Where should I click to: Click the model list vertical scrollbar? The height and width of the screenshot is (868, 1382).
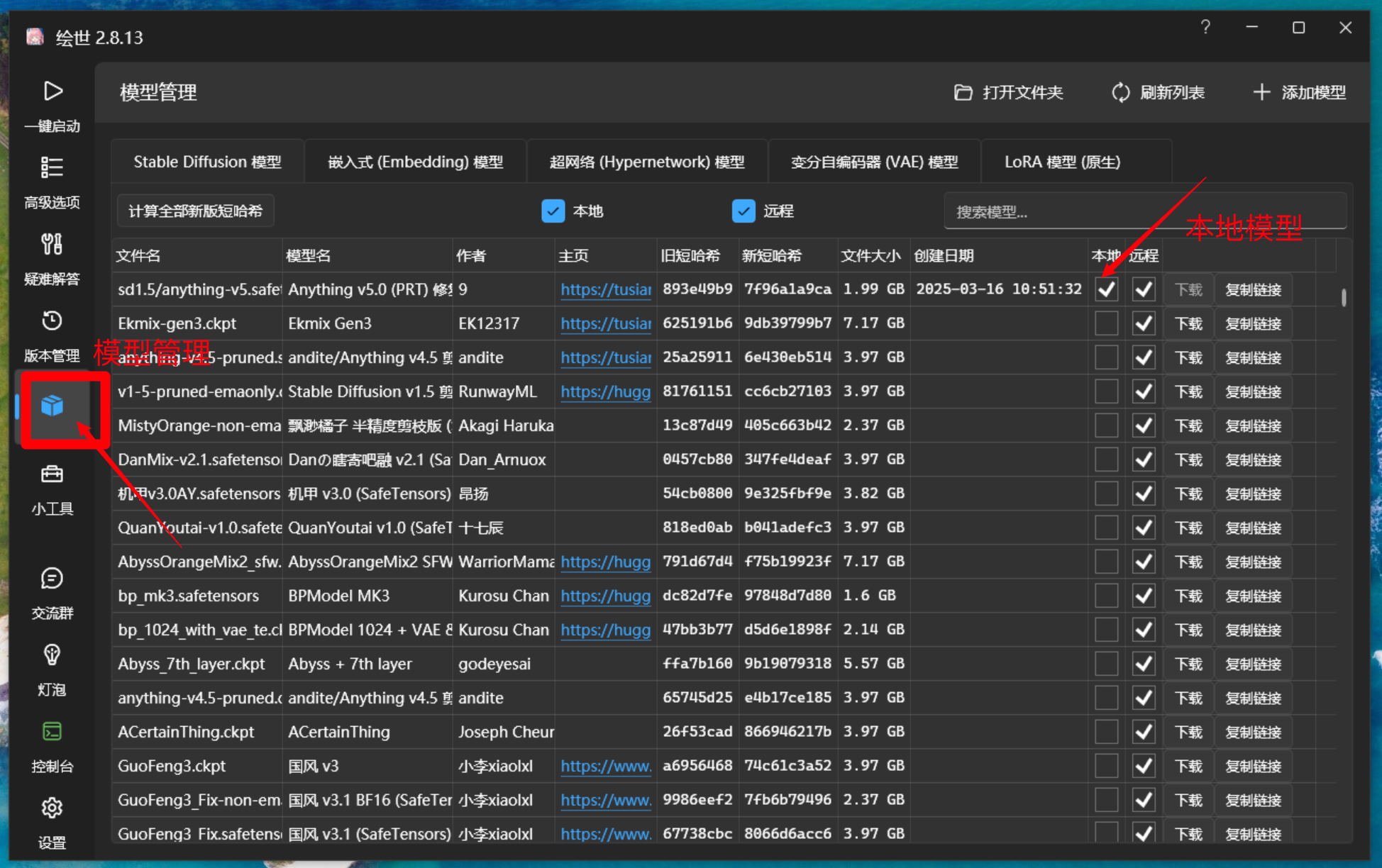1344,298
